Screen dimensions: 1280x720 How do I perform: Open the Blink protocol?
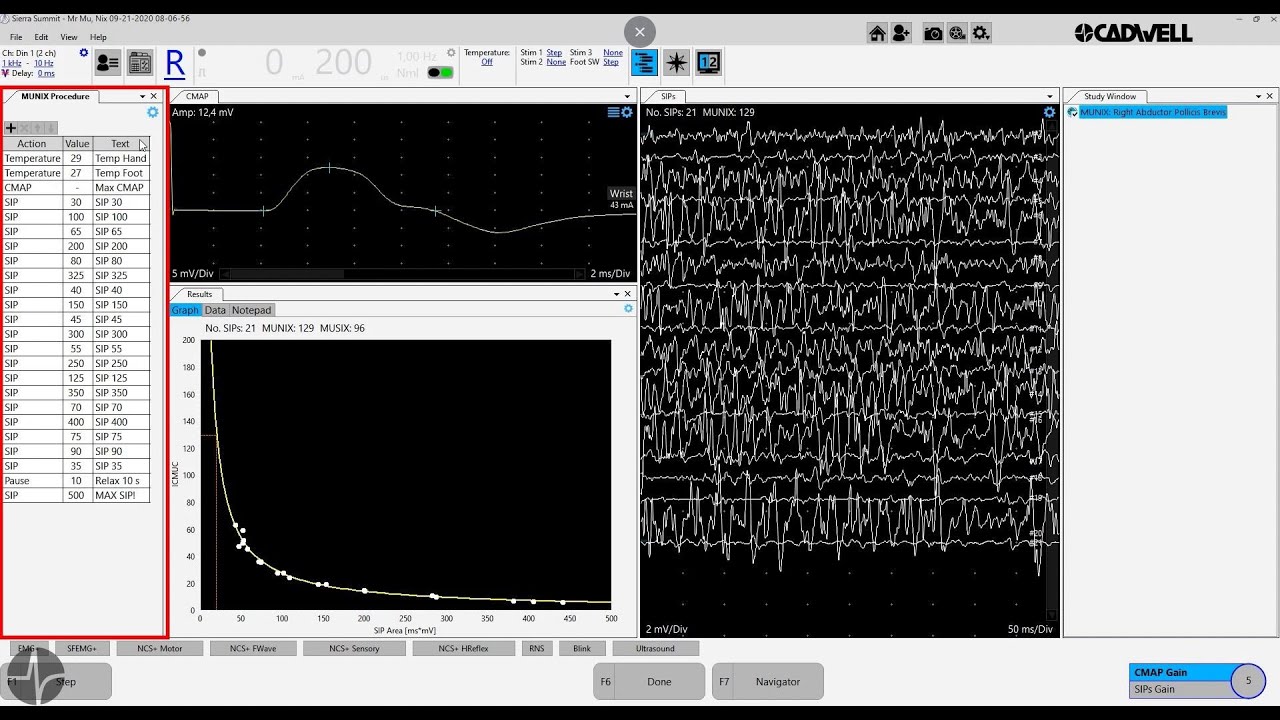coord(582,648)
